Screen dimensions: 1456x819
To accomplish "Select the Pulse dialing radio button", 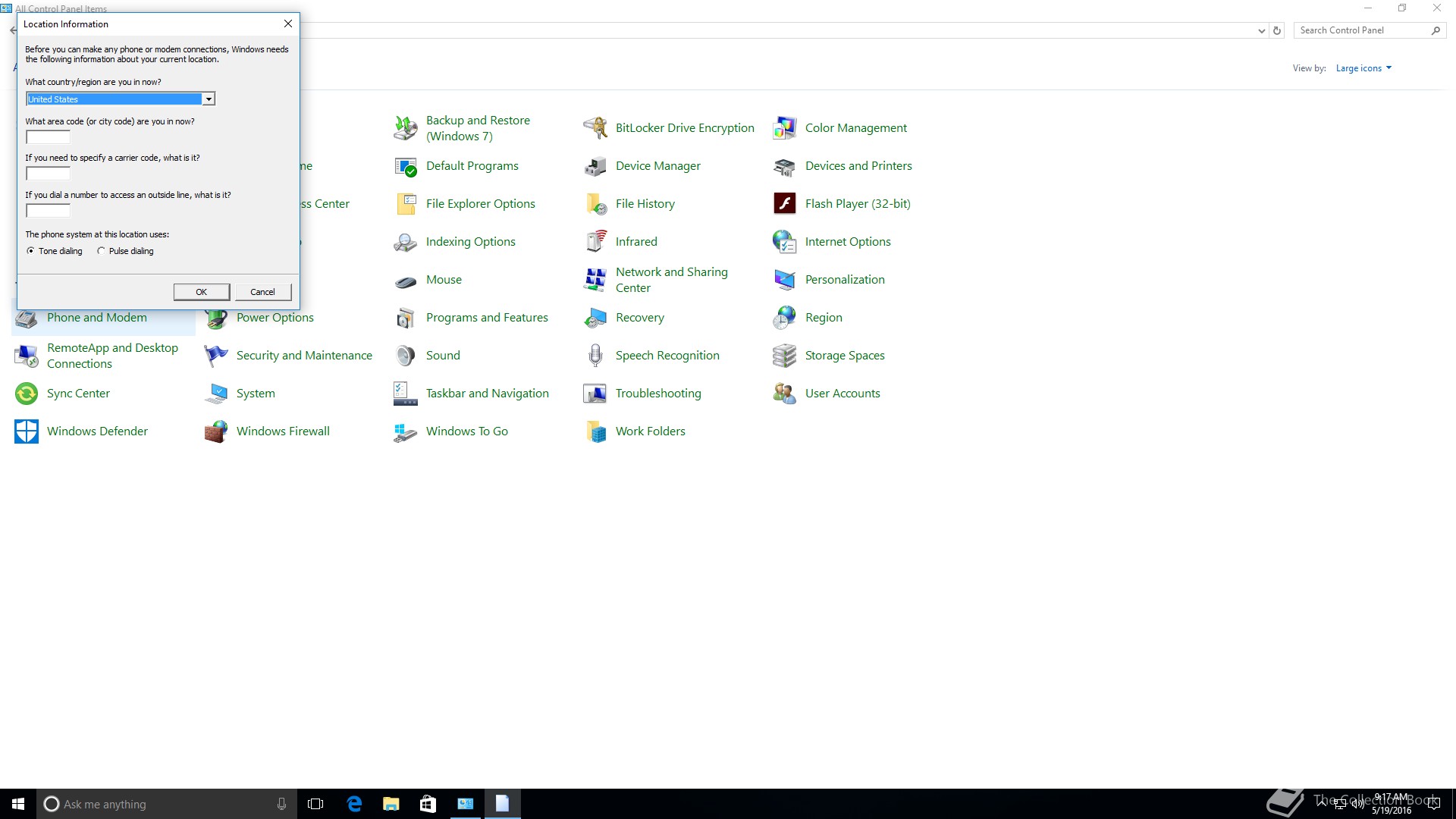I will 101,251.
